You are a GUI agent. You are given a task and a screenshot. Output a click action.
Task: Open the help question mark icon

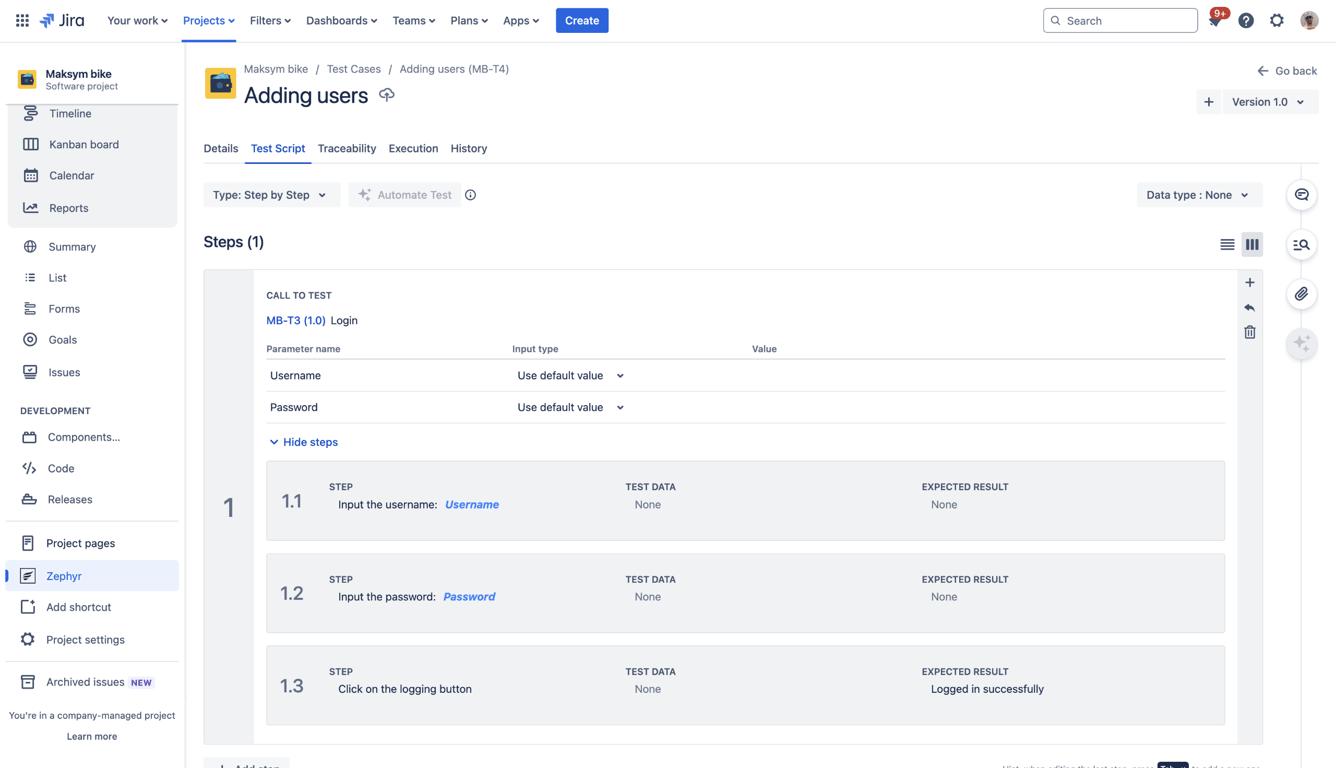[1246, 20]
